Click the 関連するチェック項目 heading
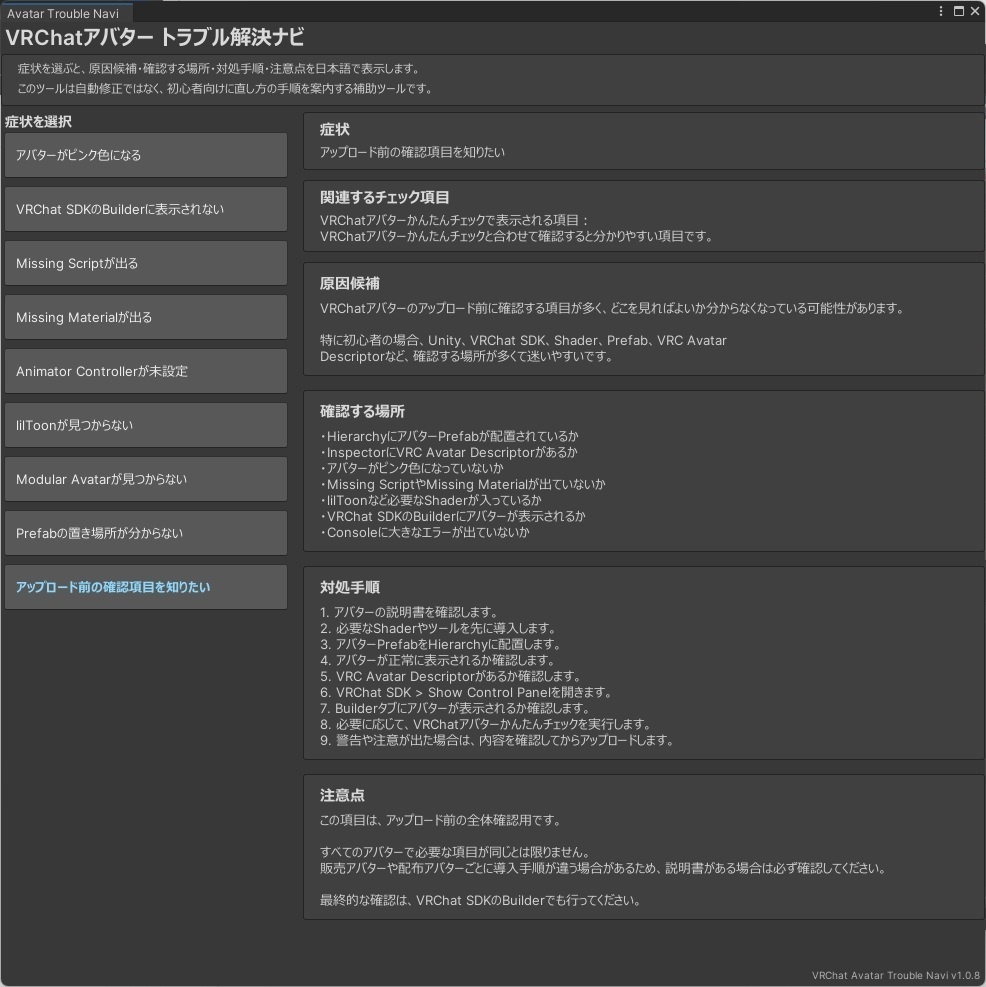The image size is (986, 987). pyautogui.click(x=385, y=198)
